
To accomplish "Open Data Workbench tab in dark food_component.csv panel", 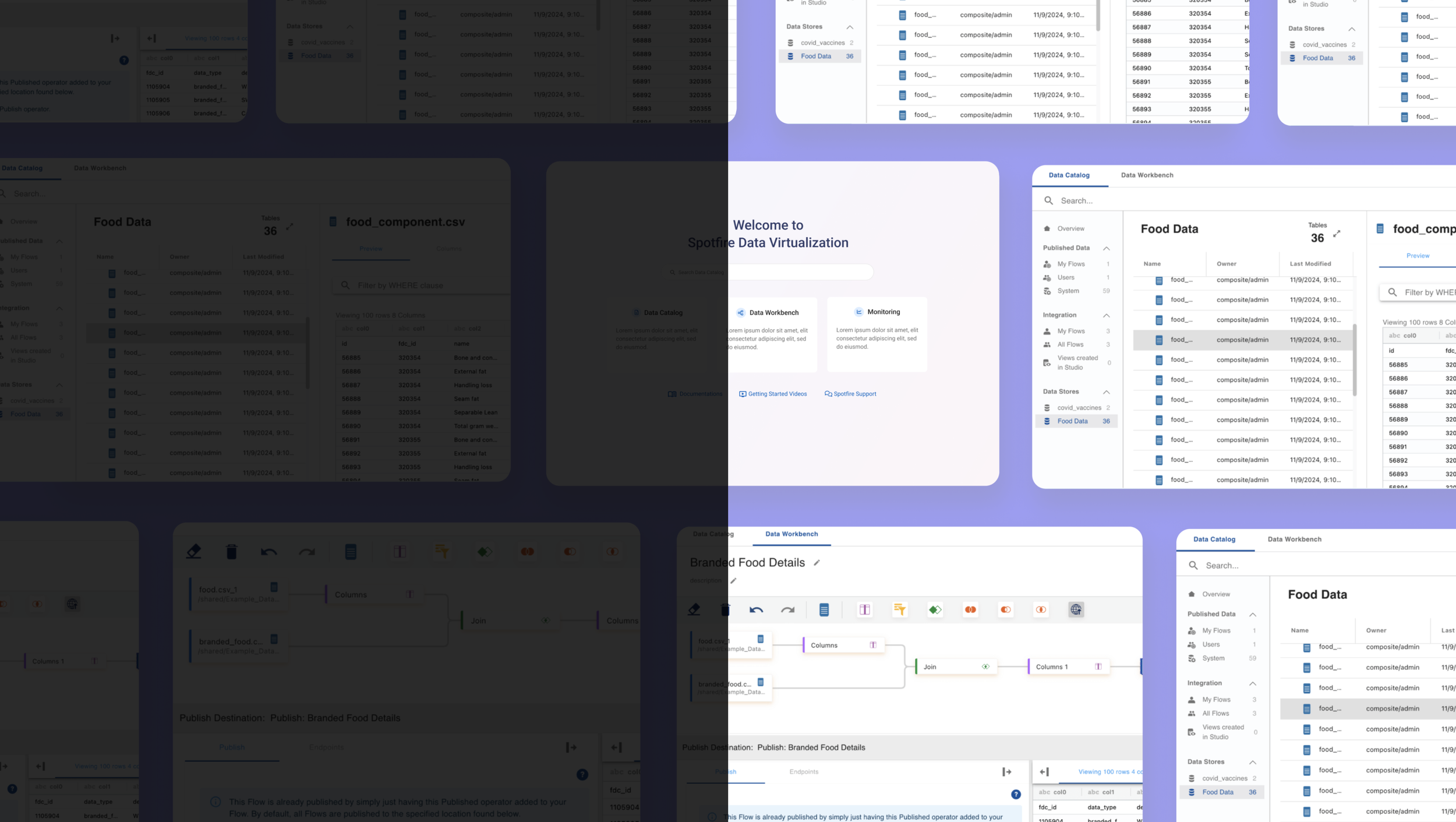I will pyautogui.click(x=100, y=168).
